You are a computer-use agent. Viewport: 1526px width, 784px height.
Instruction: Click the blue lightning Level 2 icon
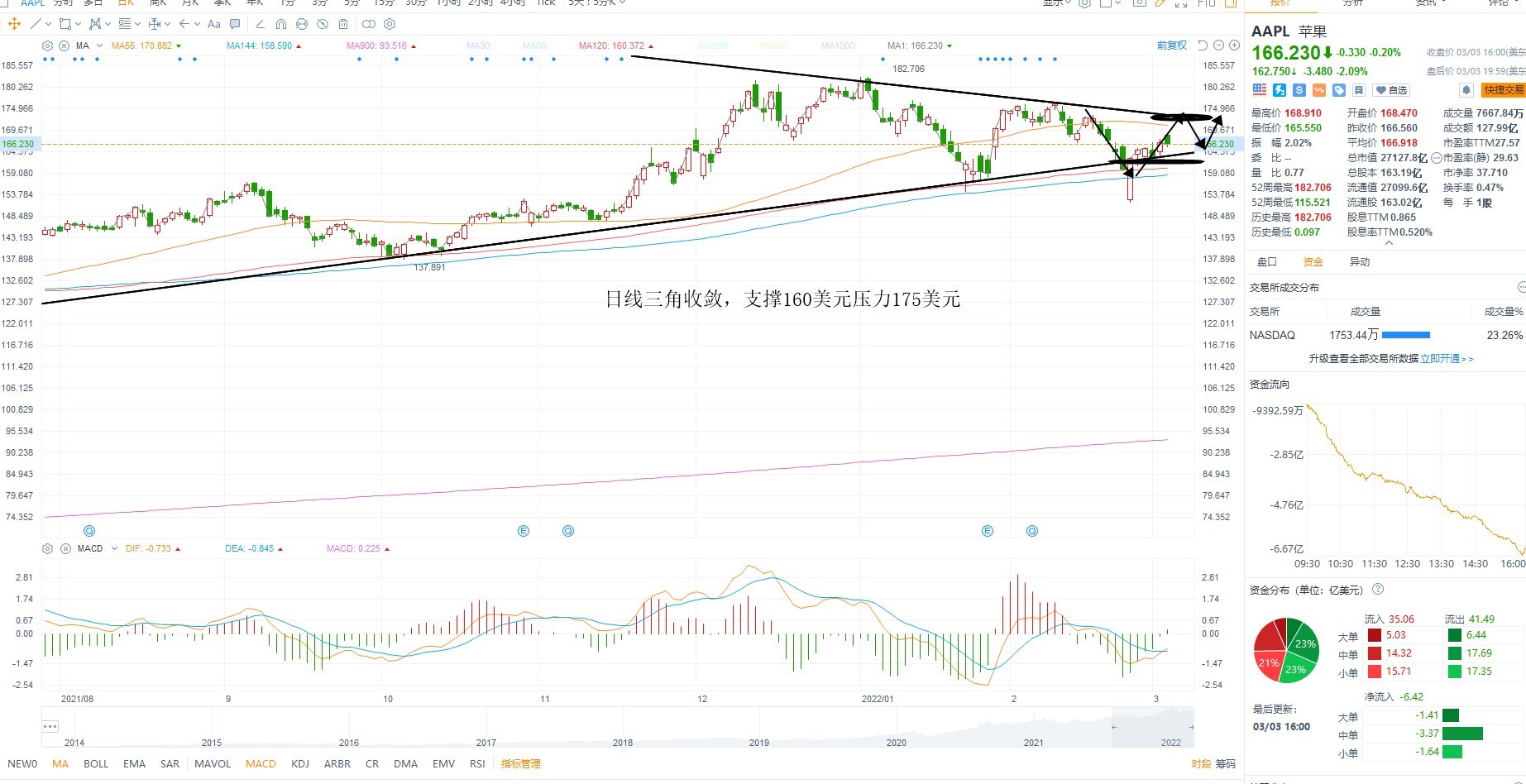[x=1280, y=89]
